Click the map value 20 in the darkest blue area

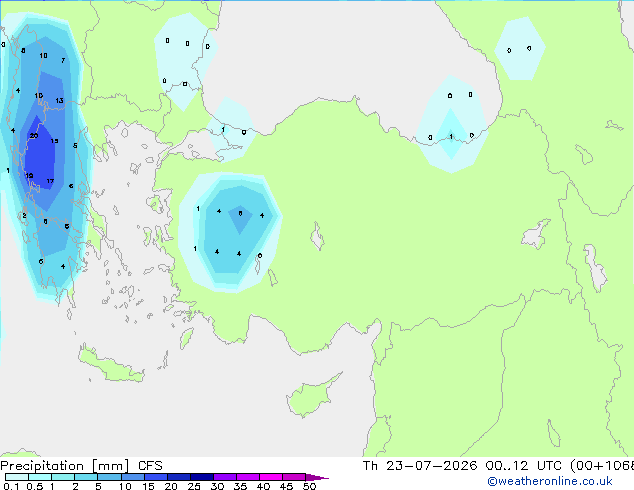click(34, 136)
